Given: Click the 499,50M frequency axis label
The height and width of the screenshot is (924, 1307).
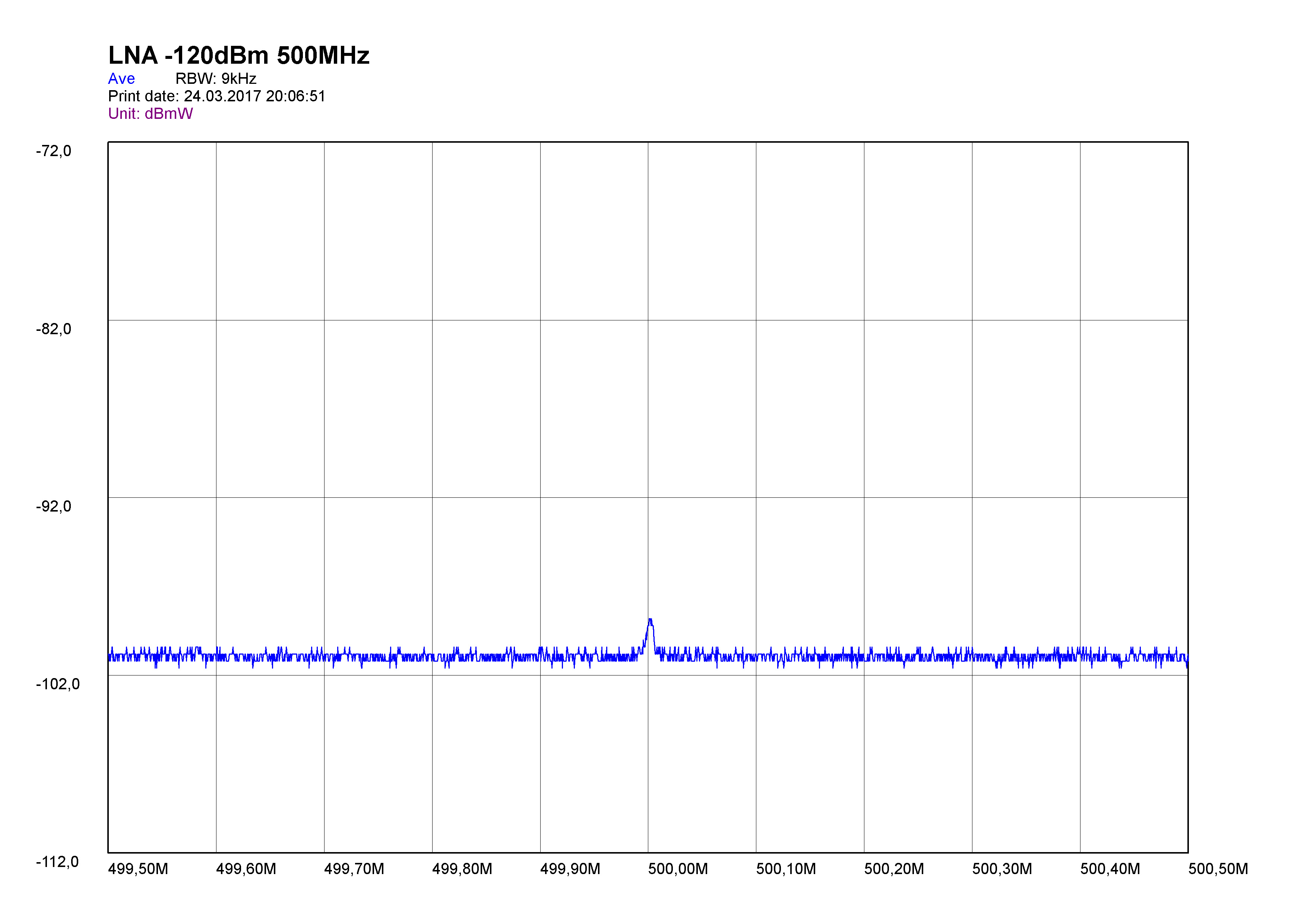Looking at the screenshot, I should (138, 869).
